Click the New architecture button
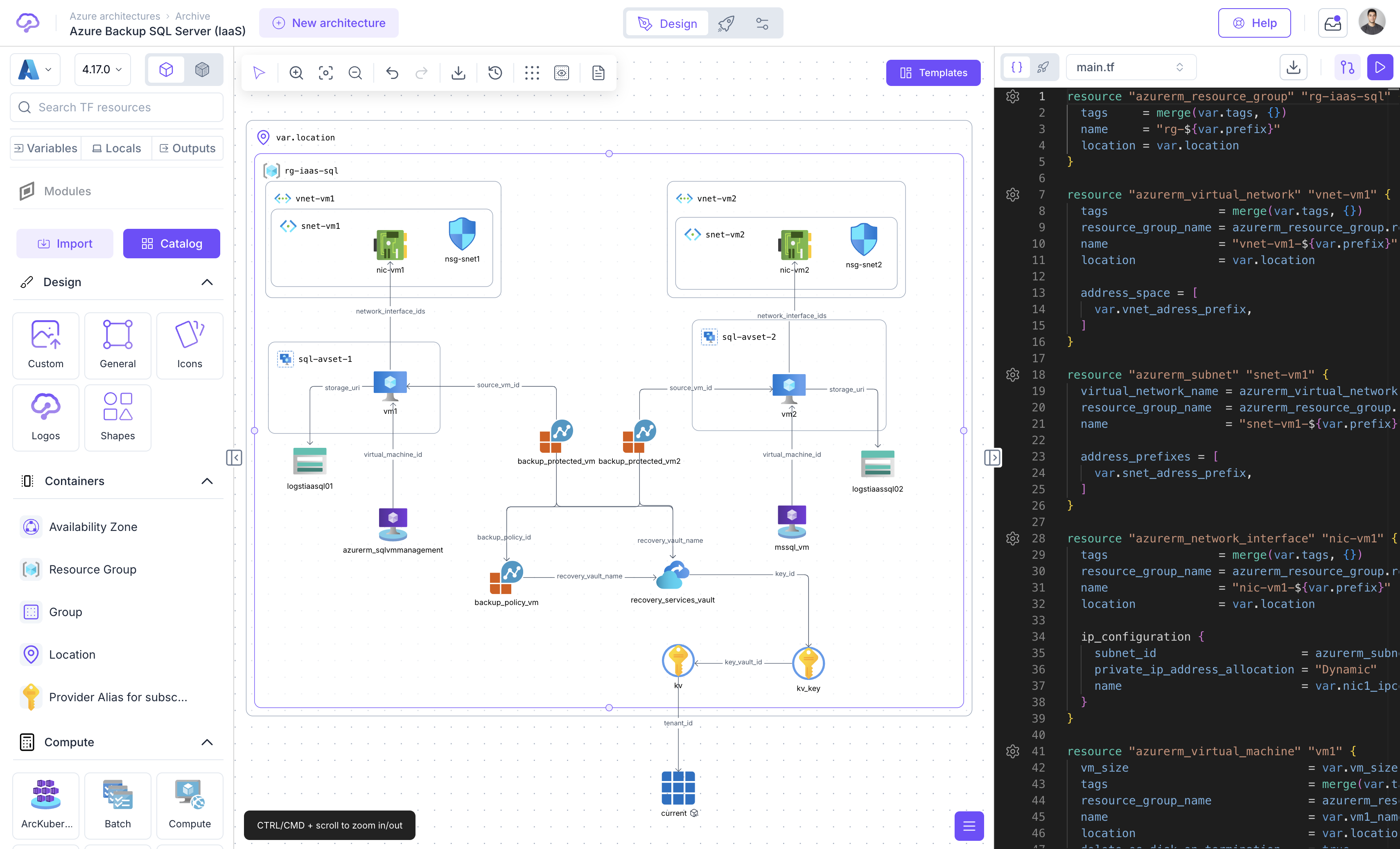The height and width of the screenshot is (849, 1400). (328, 23)
